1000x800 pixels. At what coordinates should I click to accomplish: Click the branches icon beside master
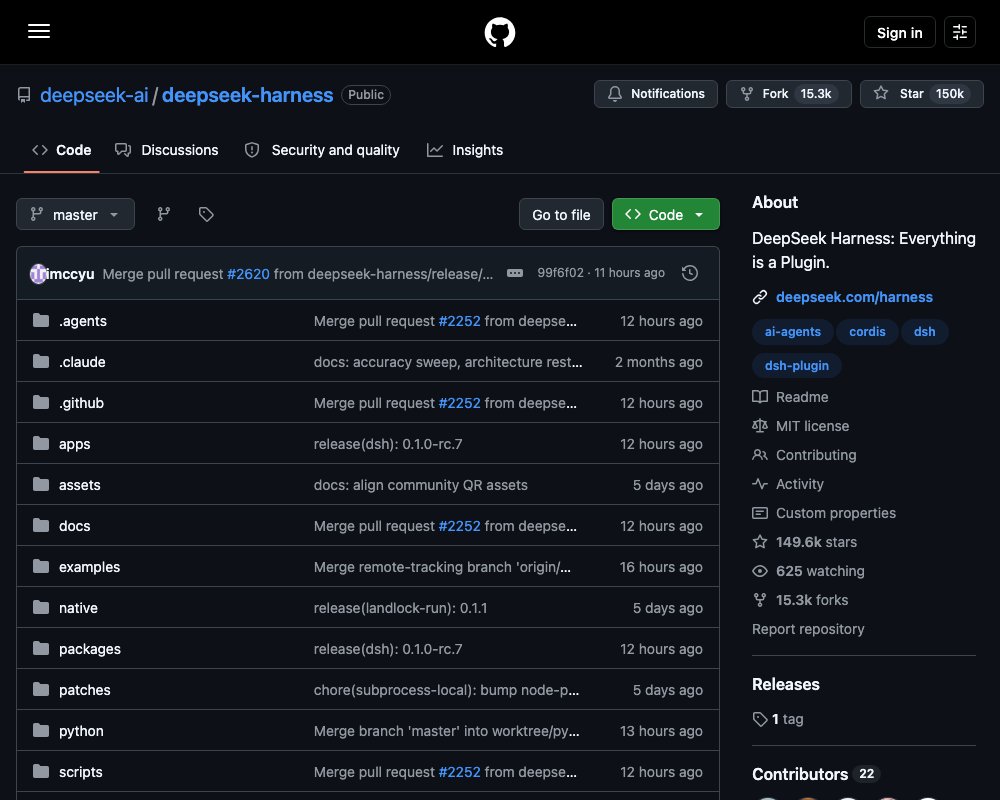coord(164,214)
